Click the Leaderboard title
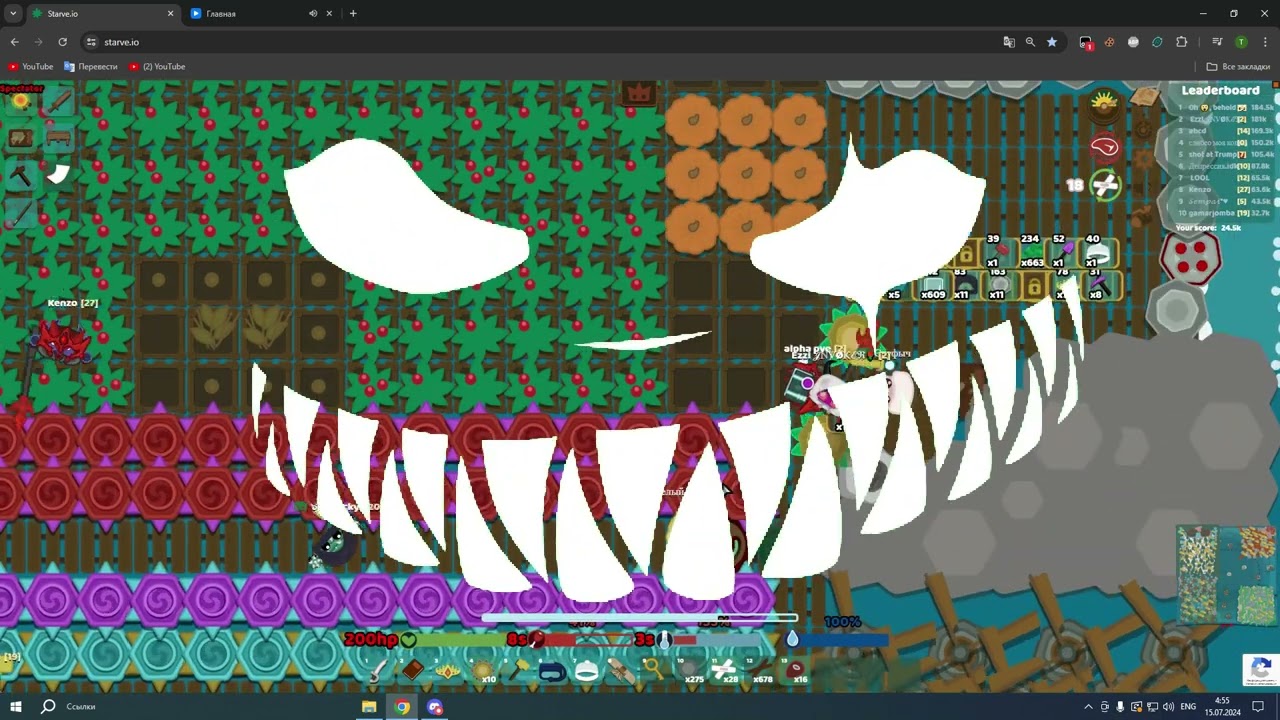The height and width of the screenshot is (720, 1280). 1220,90
